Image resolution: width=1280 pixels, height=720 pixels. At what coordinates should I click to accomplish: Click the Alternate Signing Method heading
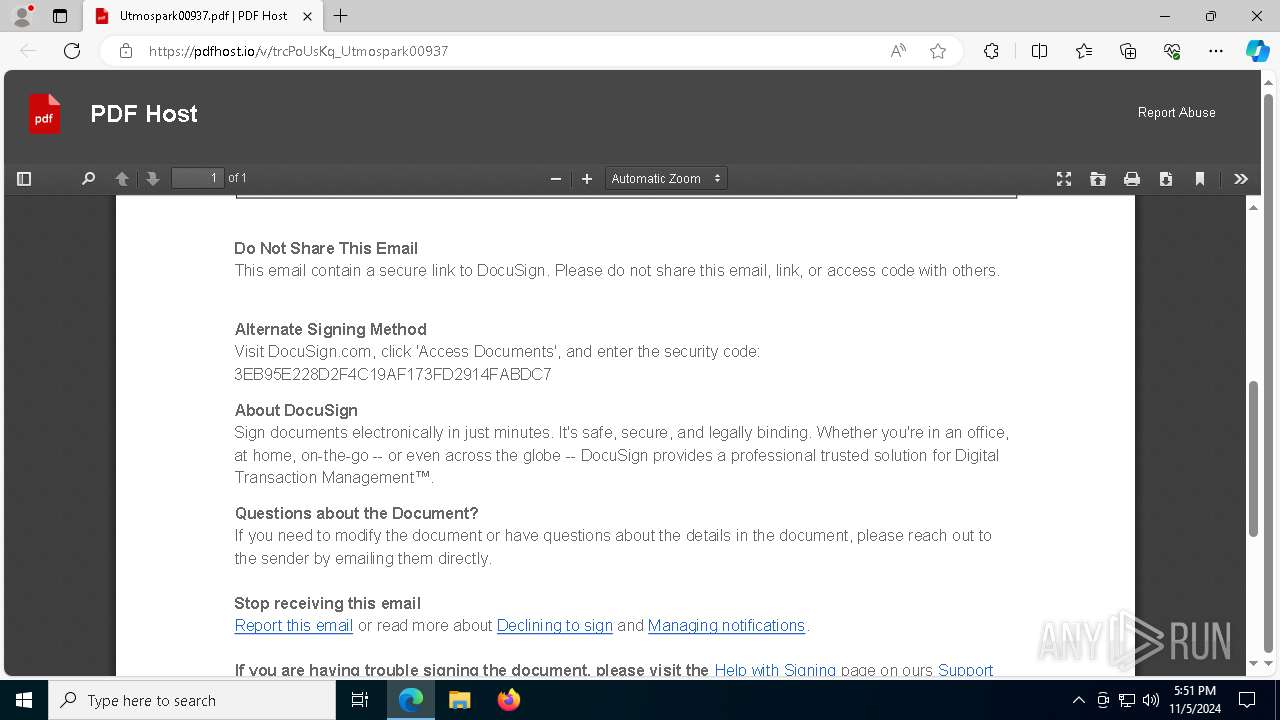(331, 329)
